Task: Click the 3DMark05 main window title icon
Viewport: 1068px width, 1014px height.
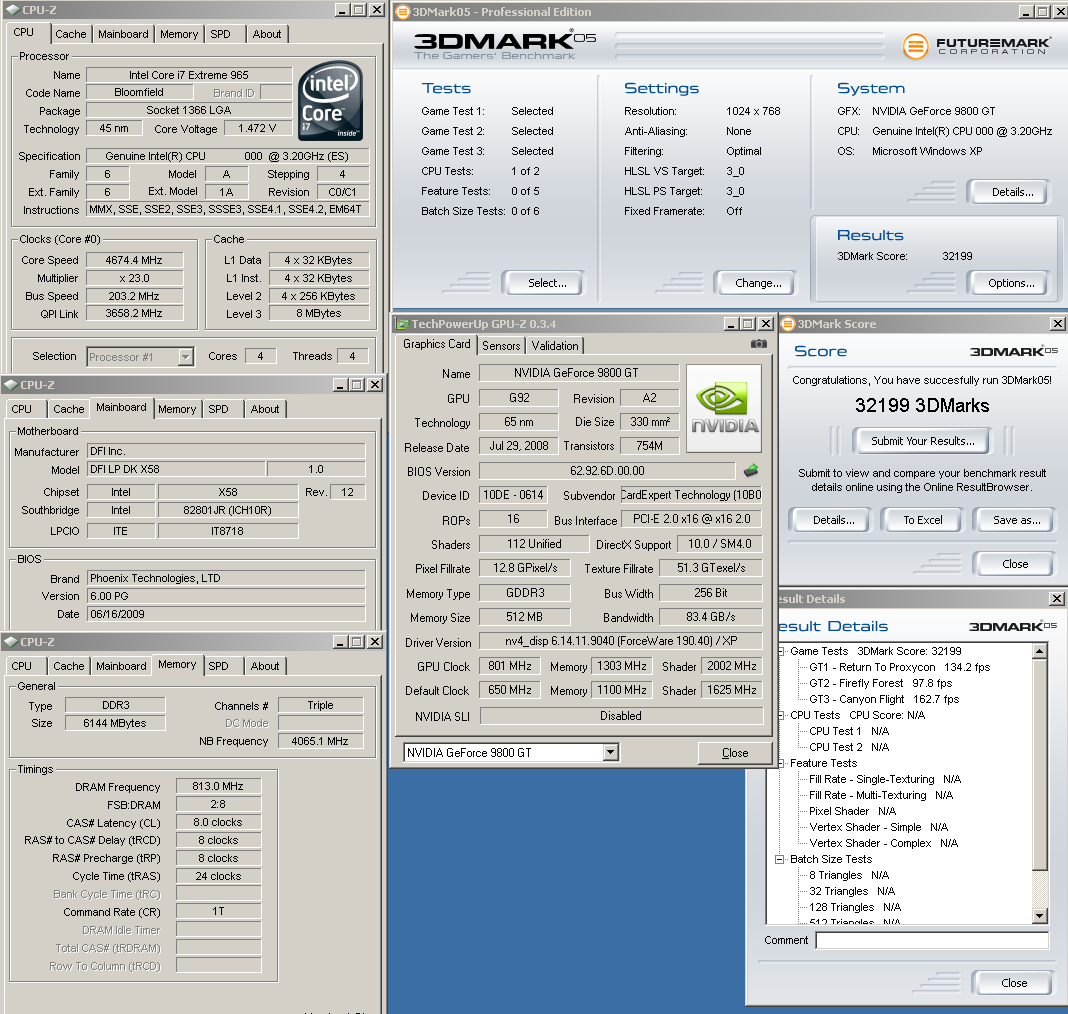Action: (403, 12)
